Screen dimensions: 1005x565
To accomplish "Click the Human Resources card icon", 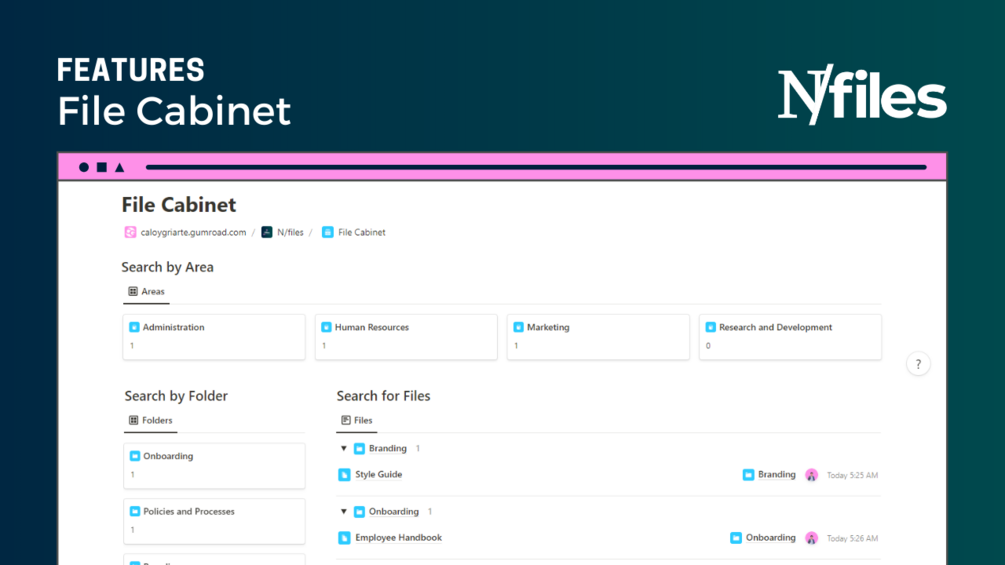I will click(x=326, y=327).
